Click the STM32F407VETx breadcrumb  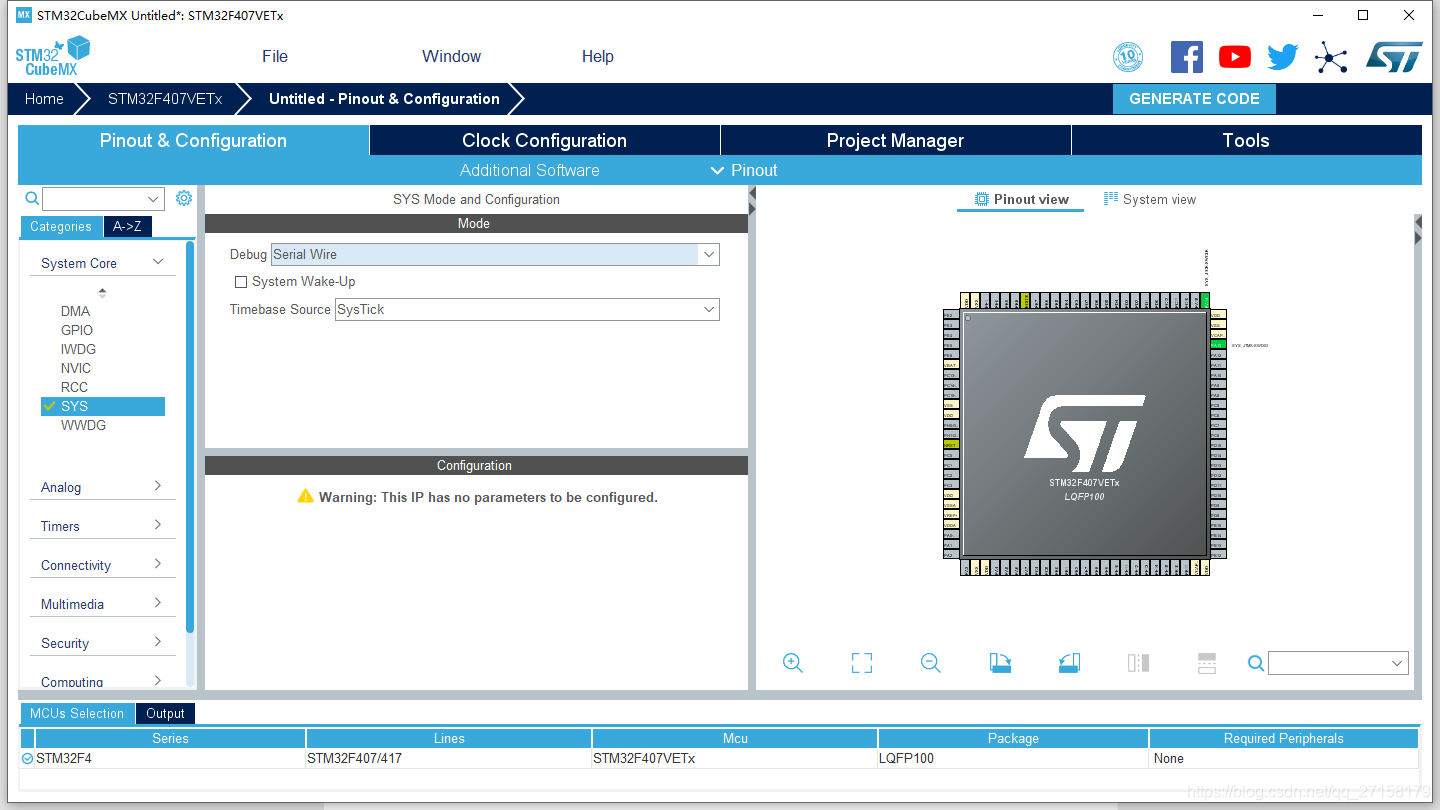click(165, 98)
